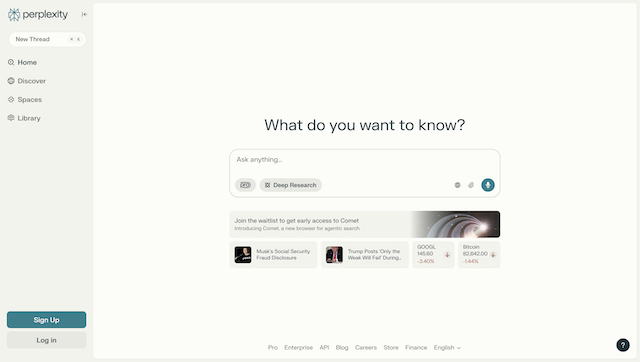
Task: Toggle the search mode pill beside Deep Research
Action: click(x=245, y=185)
